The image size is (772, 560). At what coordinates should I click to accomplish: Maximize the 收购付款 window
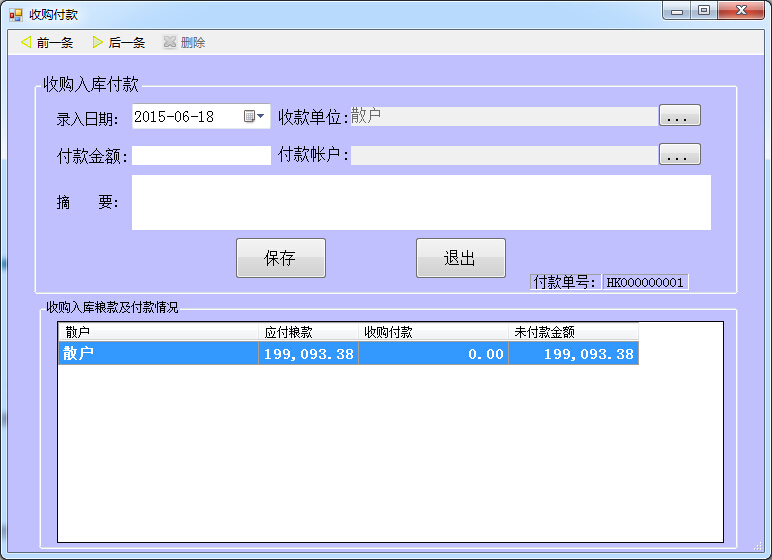point(704,11)
